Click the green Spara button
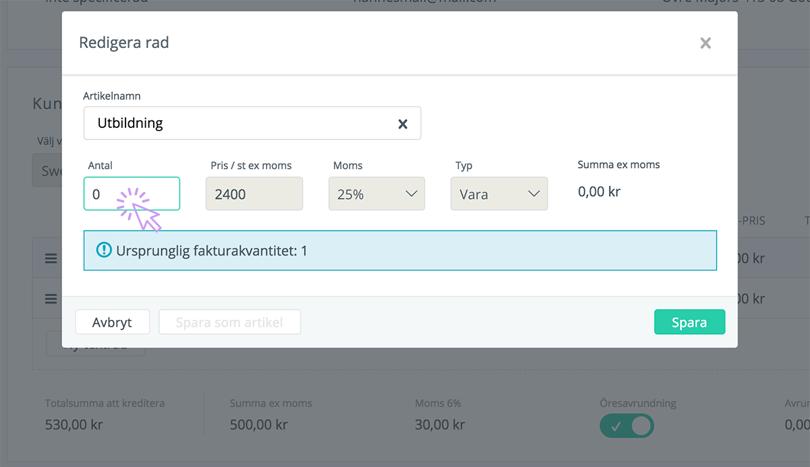The height and width of the screenshot is (467, 810). click(689, 322)
